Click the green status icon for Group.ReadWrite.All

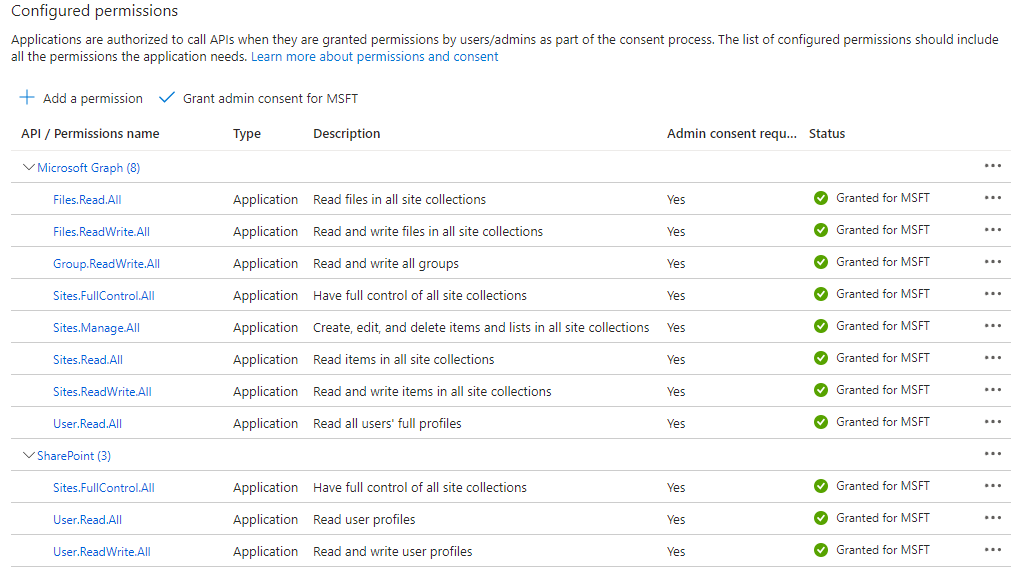(820, 262)
